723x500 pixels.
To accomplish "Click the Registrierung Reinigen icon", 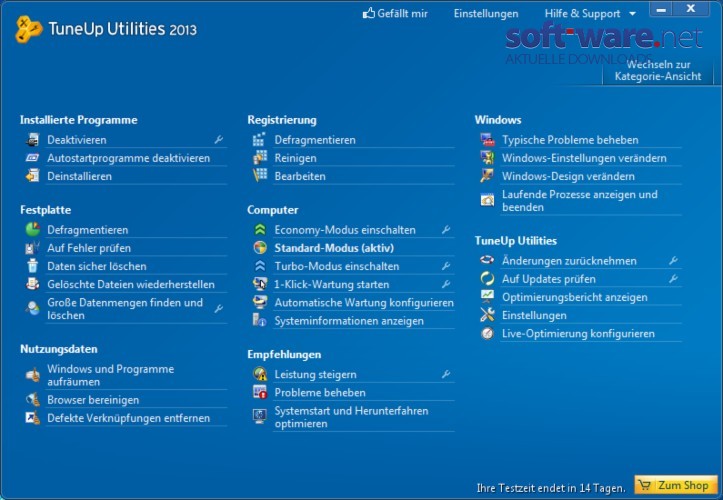I will (x=260, y=158).
